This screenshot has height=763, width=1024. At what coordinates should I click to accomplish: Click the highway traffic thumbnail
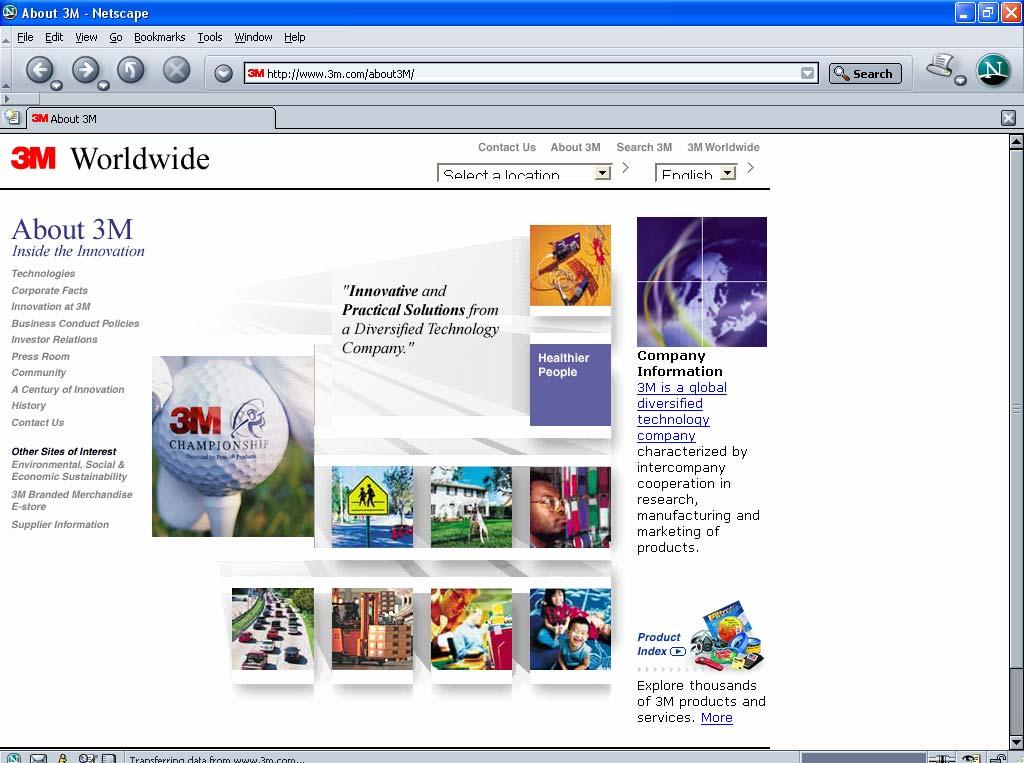tap(272, 628)
